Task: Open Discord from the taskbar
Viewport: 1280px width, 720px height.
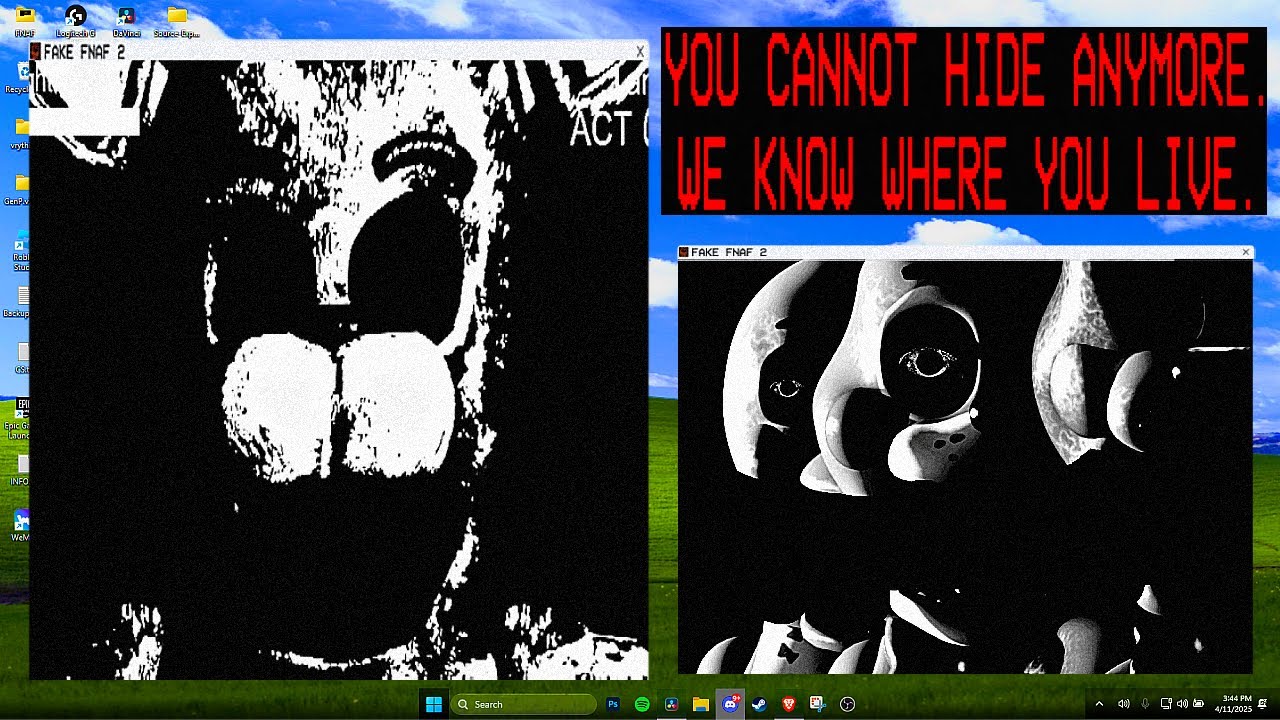Action: [x=730, y=704]
